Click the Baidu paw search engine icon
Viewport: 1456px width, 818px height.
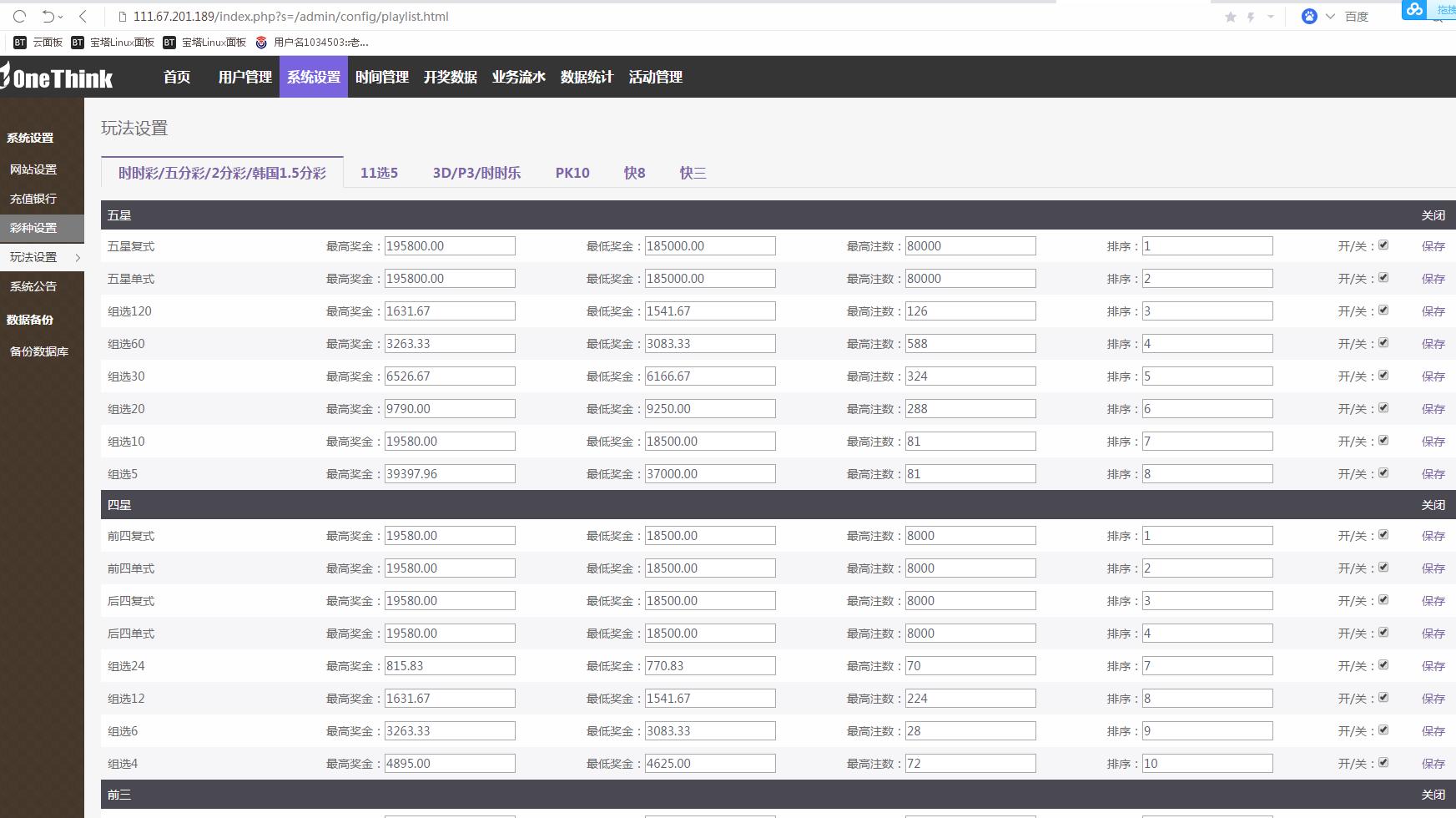pos(1309,16)
